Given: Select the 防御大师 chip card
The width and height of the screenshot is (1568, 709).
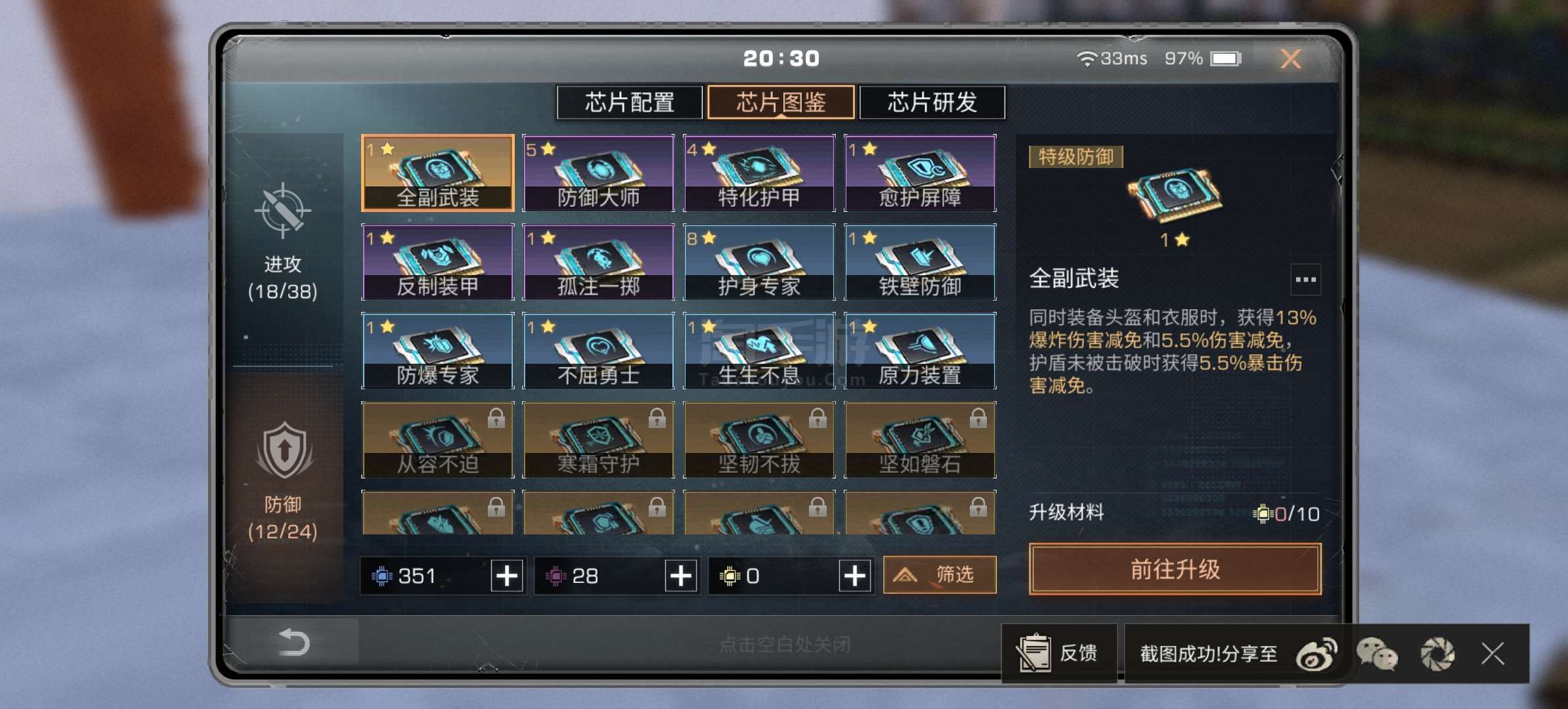Looking at the screenshot, I should coord(598,173).
